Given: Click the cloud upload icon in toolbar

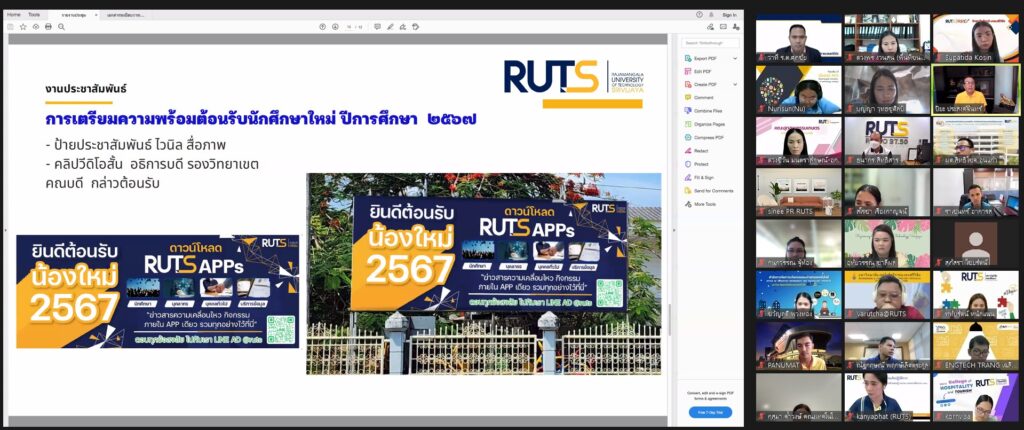Looking at the screenshot, I should pyautogui.click(x=36, y=27).
